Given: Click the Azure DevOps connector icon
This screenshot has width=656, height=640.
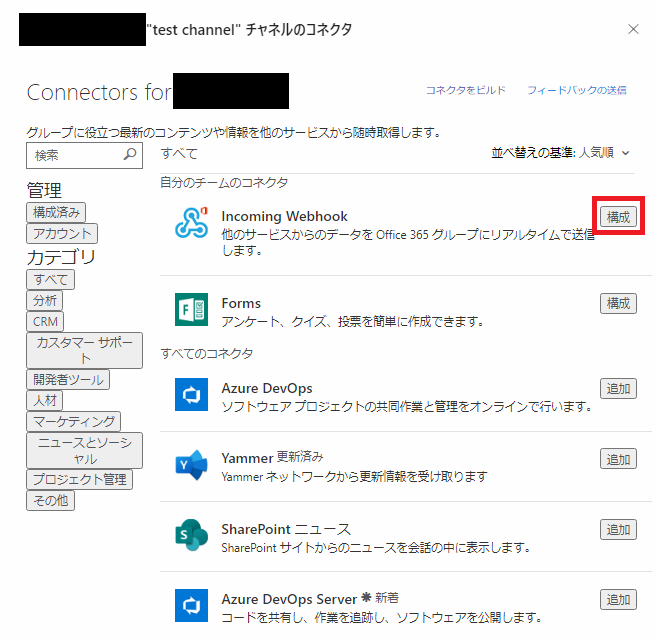Looking at the screenshot, I should [191, 394].
